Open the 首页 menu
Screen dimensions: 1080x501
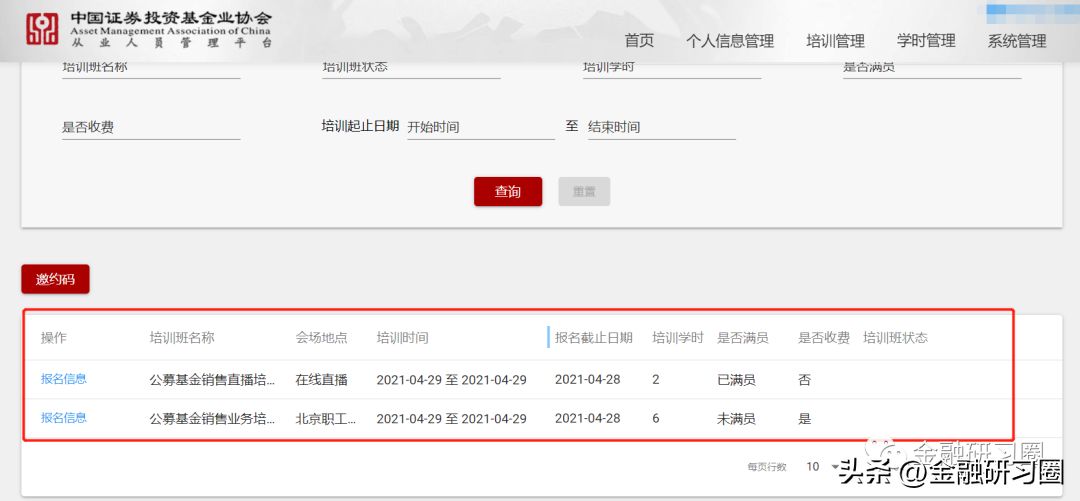pos(639,41)
